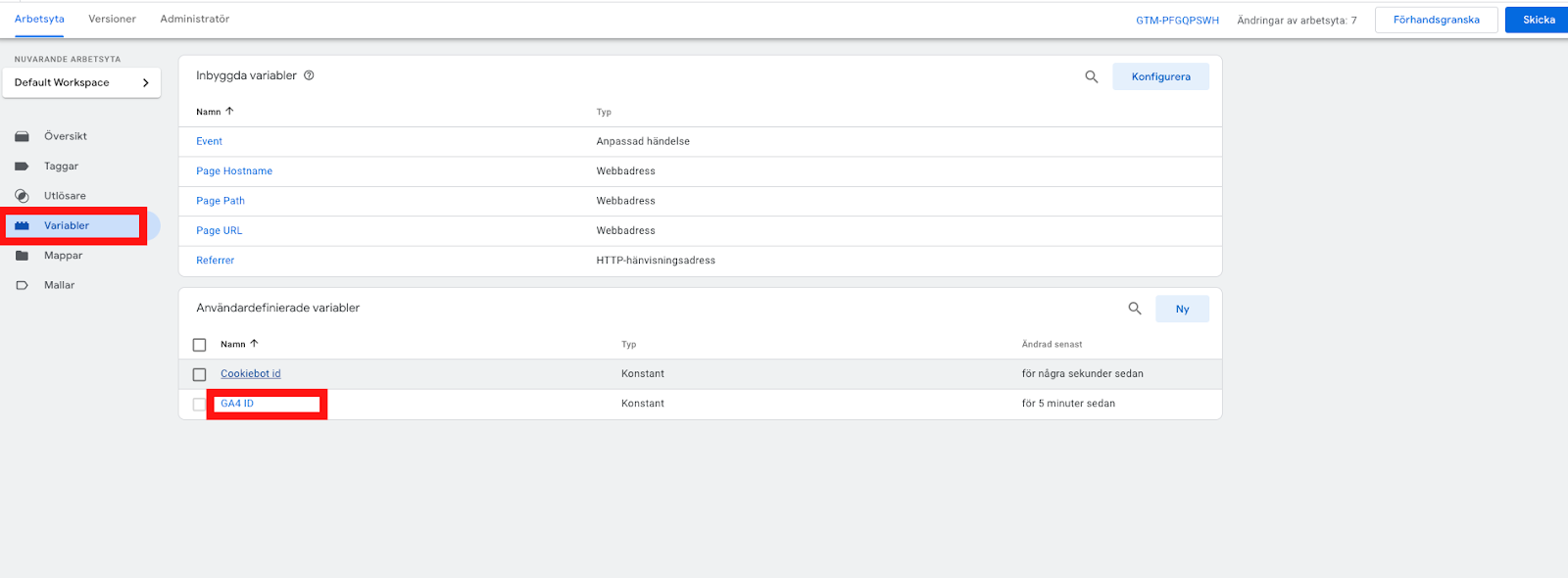
Task: Switch to the Administratör tab
Action: pyautogui.click(x=195, y=19)
